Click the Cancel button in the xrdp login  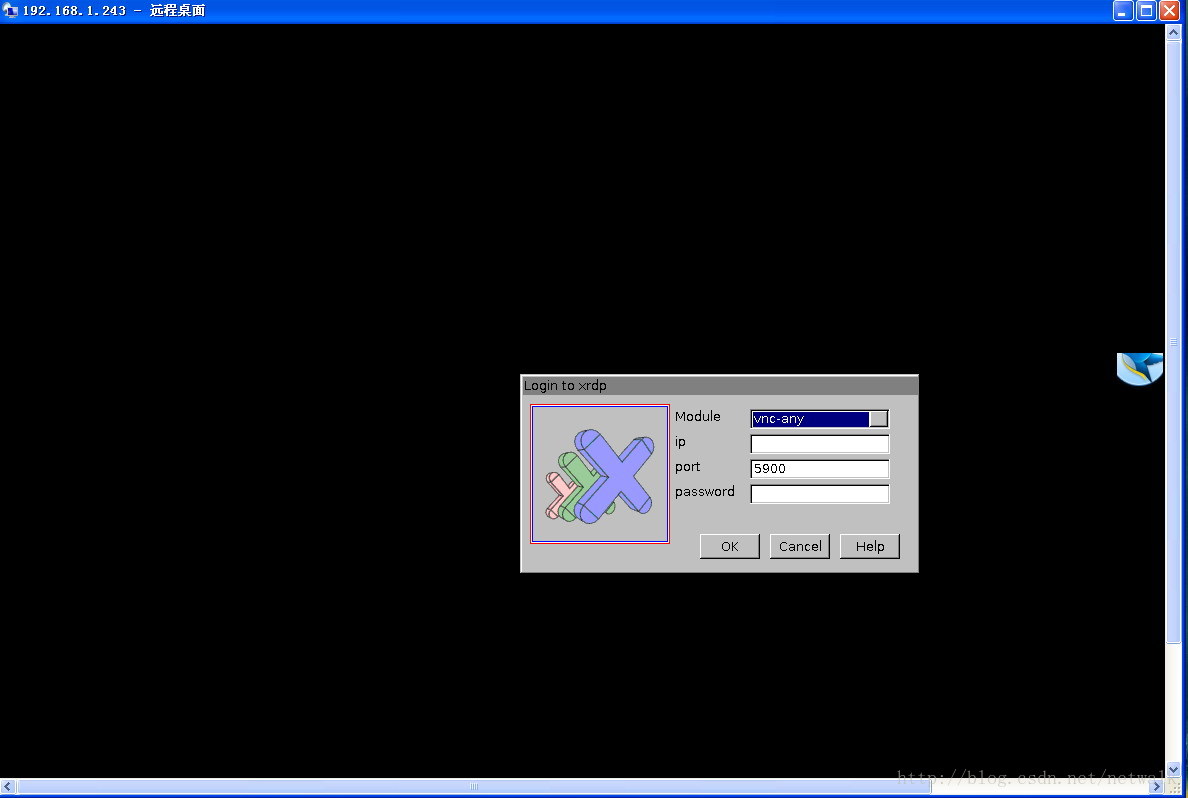[800, 546]
